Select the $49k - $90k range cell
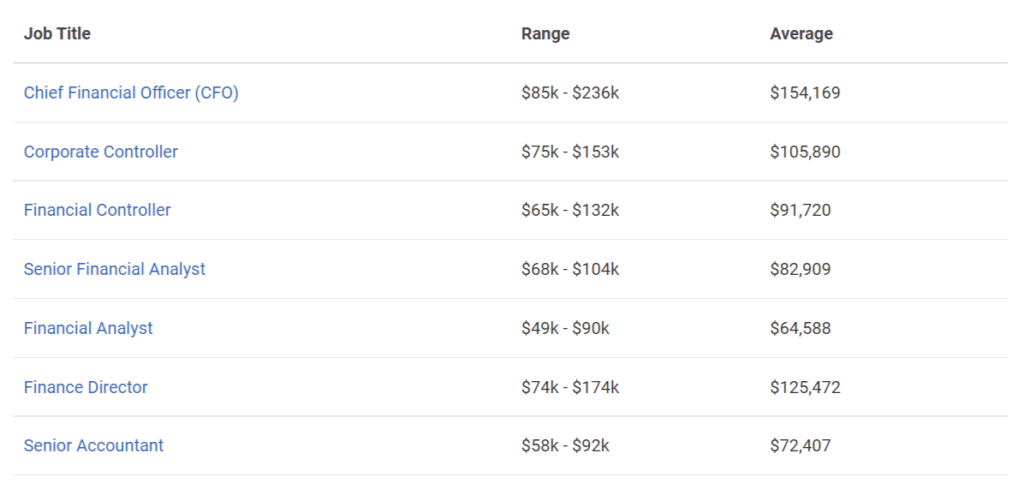Viewport: 1024px width, 489px height. click(566, 328)
